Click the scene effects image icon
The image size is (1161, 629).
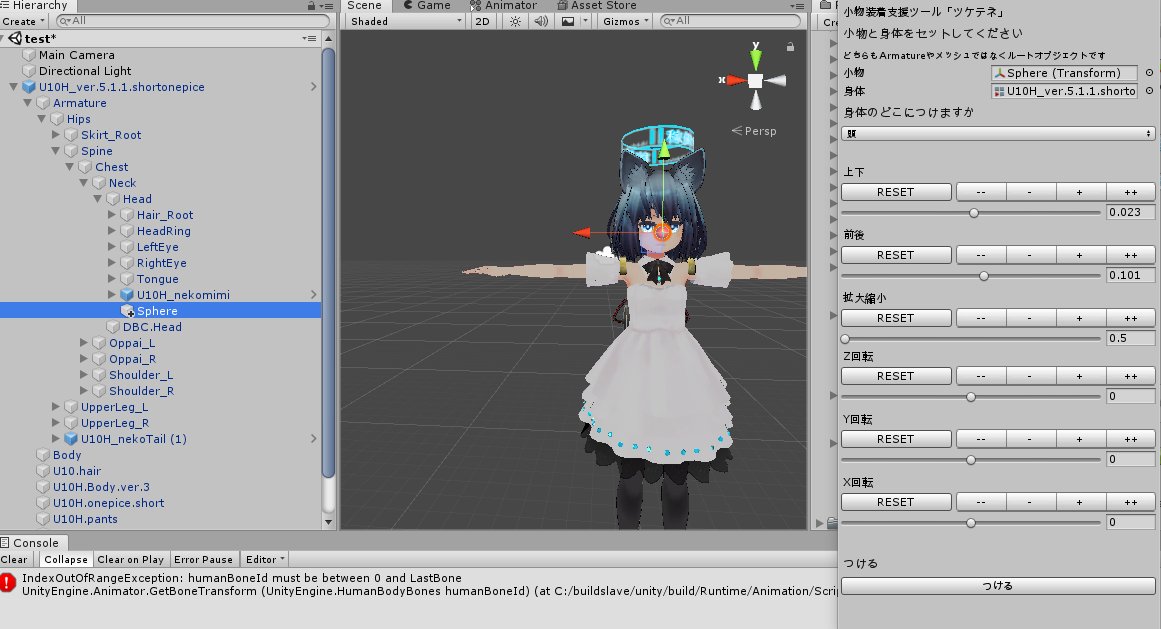[x=568, y=21]
